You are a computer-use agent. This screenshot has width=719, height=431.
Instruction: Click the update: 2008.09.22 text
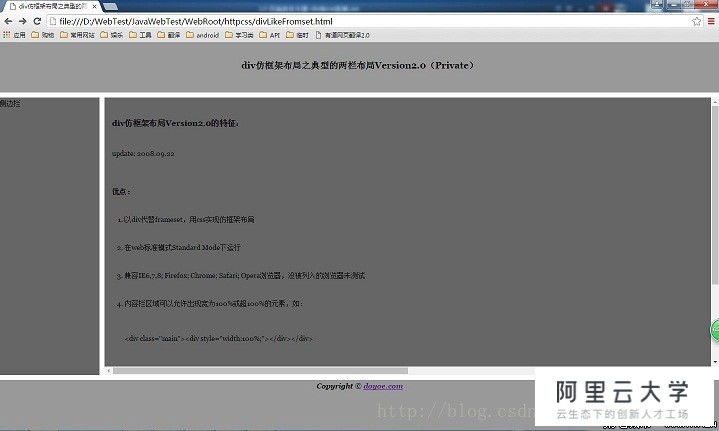click(x=143, y=153)
